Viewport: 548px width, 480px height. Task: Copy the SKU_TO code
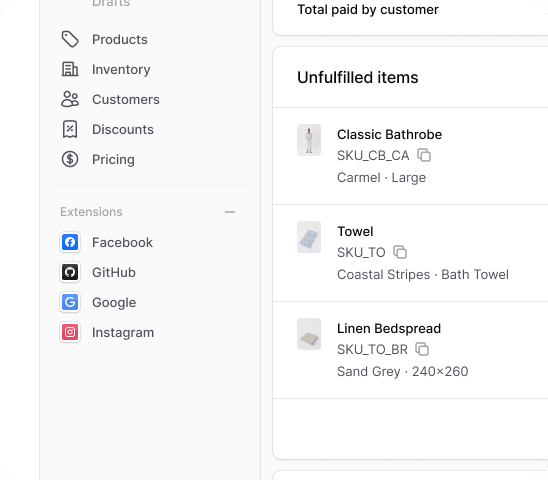[400, 252]
